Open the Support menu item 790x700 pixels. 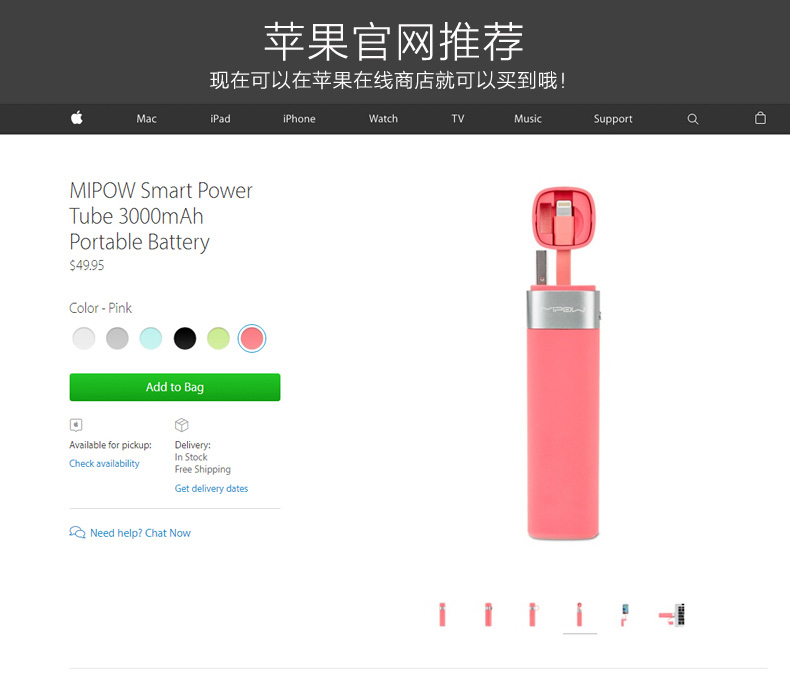pos(613,119)
